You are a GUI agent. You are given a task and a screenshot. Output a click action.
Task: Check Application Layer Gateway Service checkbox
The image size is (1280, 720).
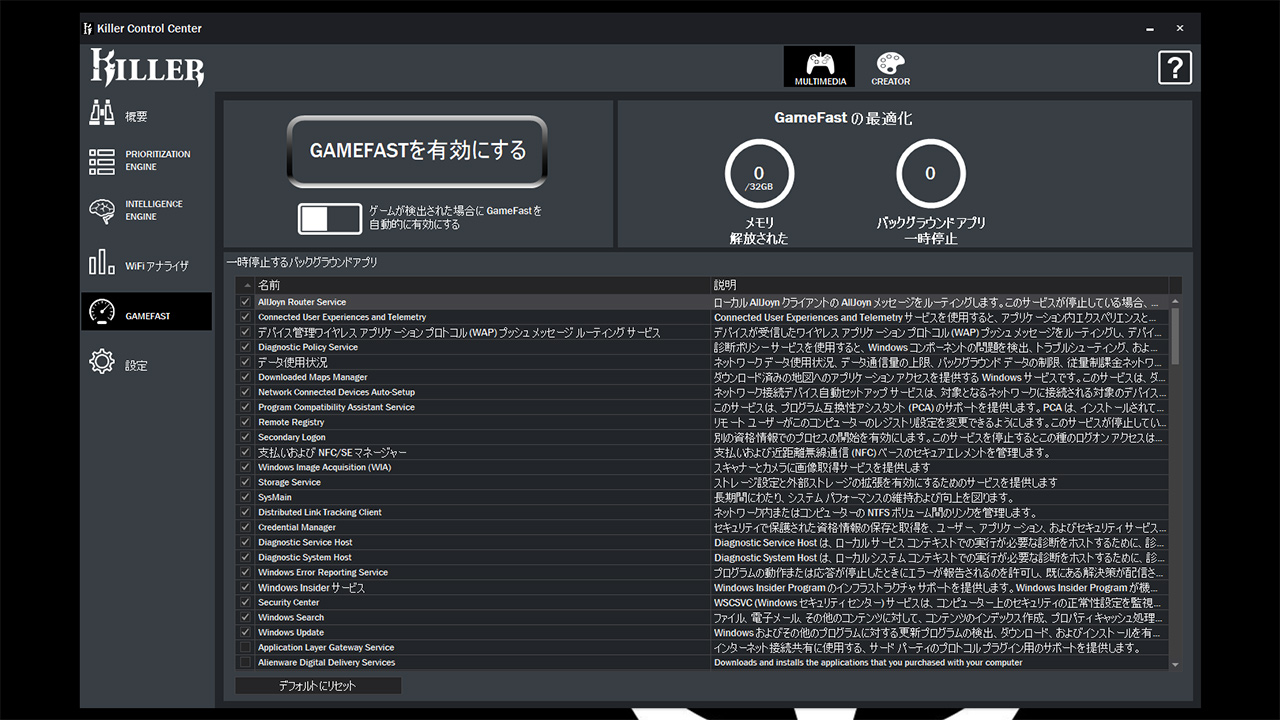245,647
